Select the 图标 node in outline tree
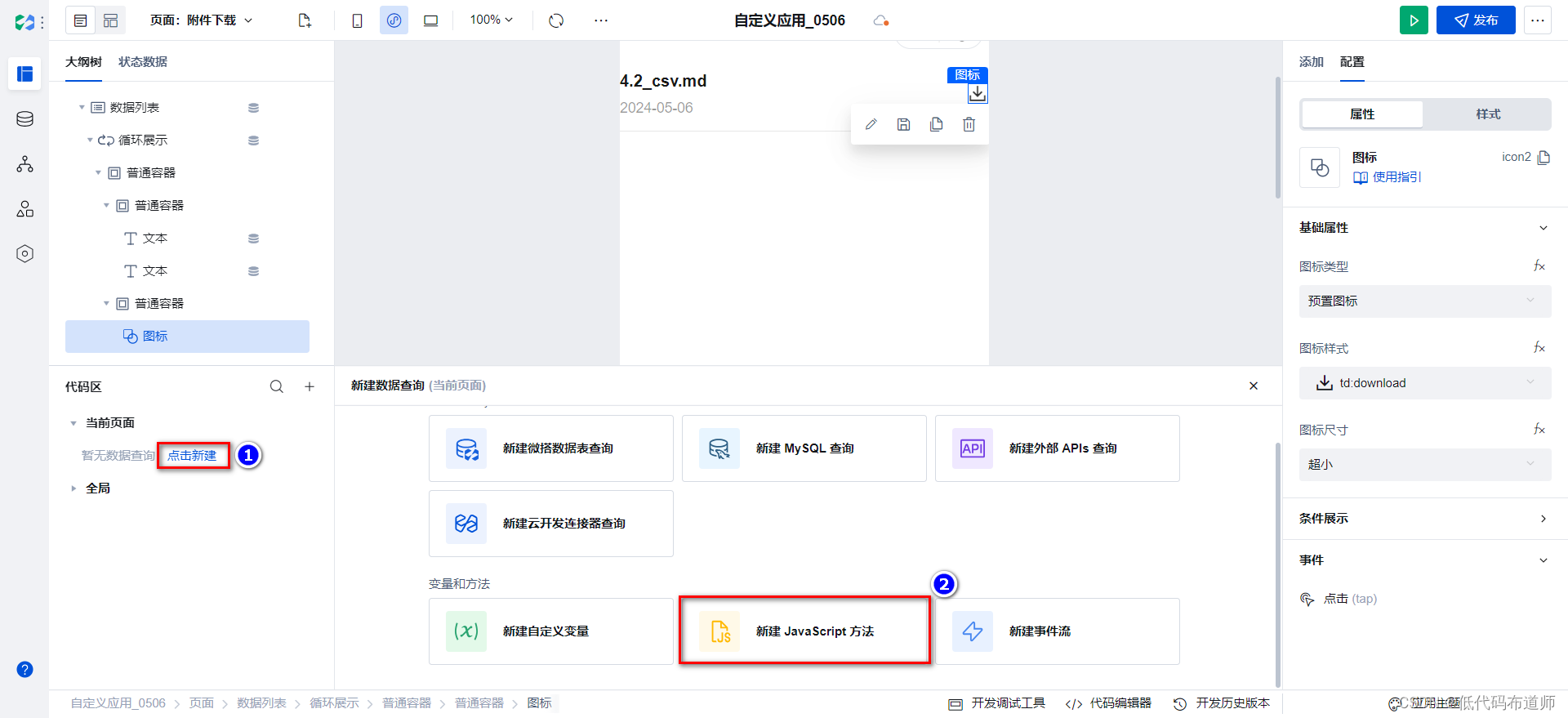 [187, 337]
